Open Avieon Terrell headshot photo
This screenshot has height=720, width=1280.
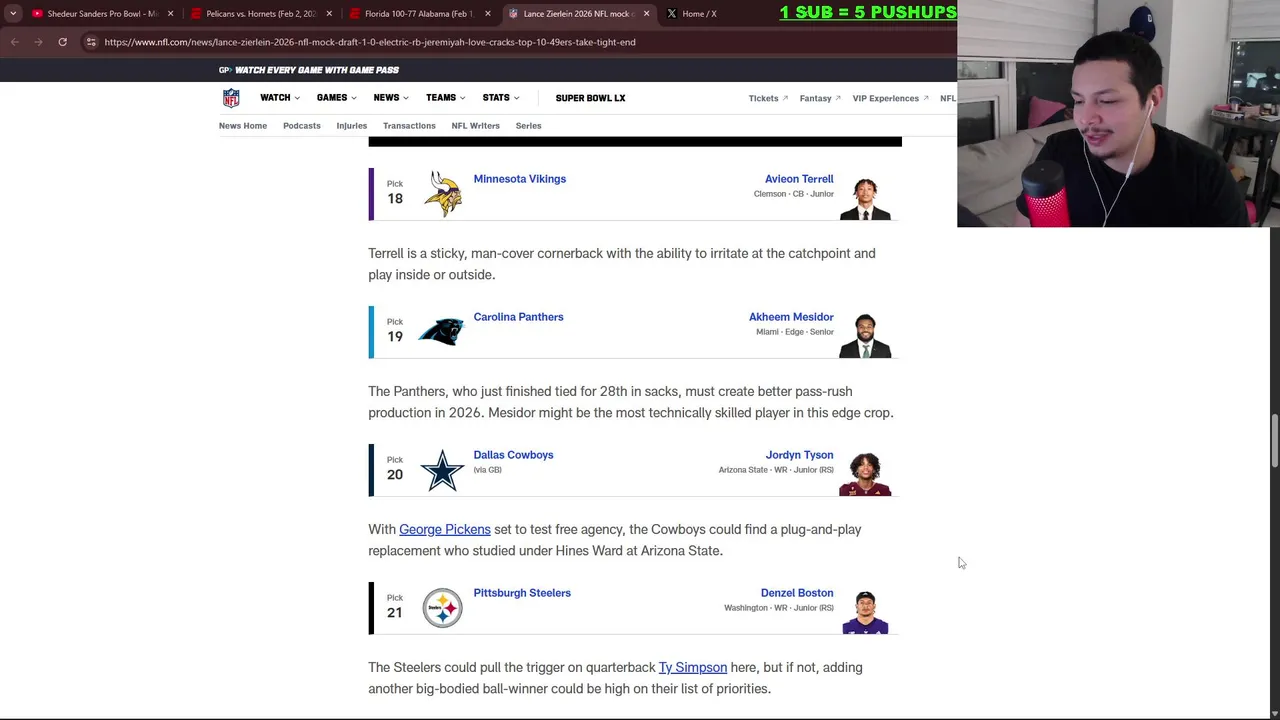click(865, 198)
